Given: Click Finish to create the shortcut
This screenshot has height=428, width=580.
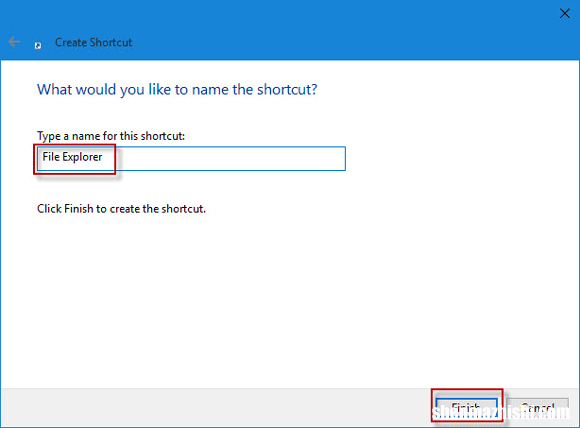Looking at the screenshot, I should 466,408.
